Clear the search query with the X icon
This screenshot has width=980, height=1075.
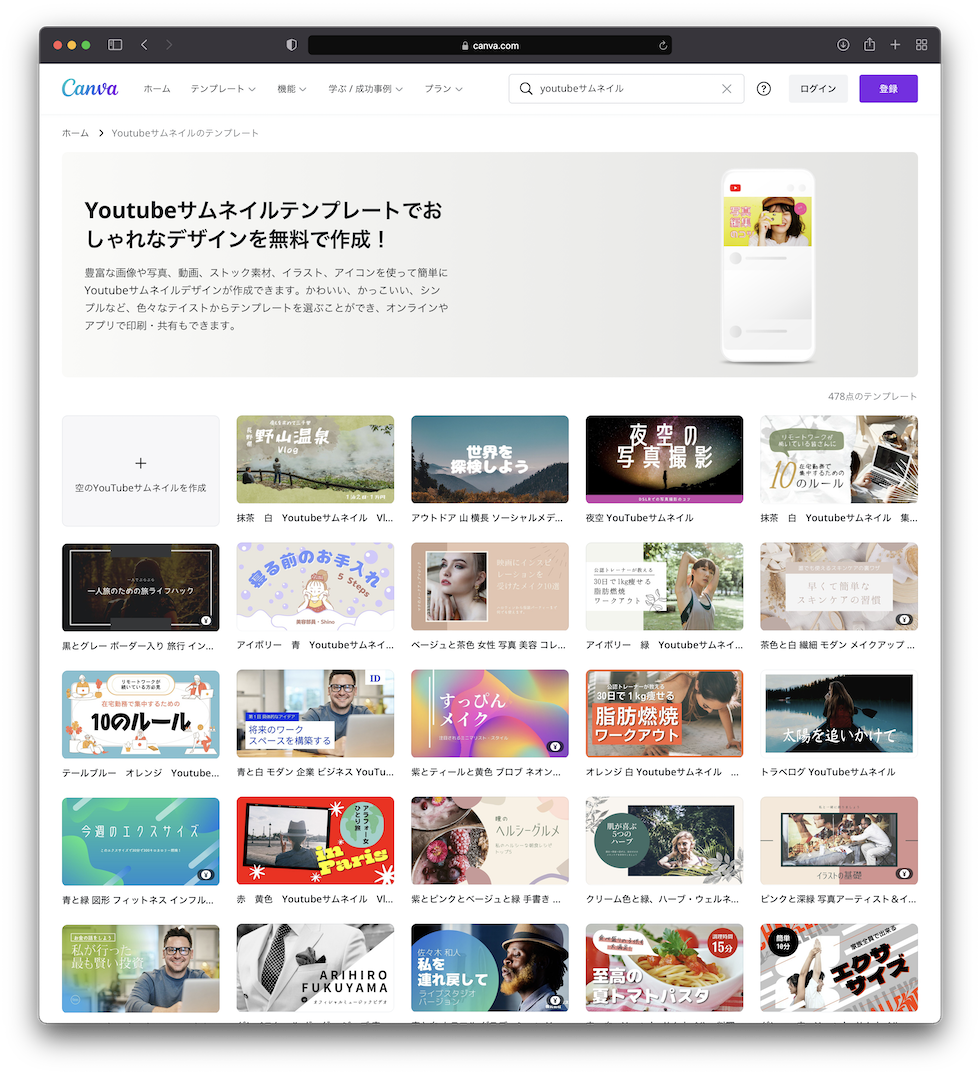click(727, 89)
